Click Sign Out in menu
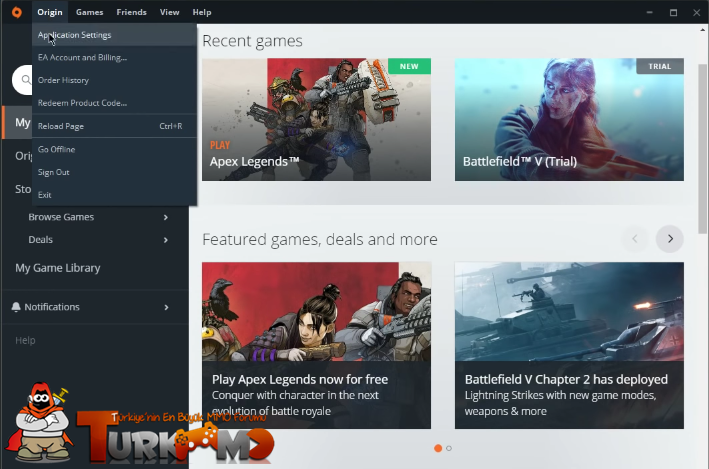Image resolution: width=709 pixels, height=469 pixels. pyautogui.click(x=114, y=172)
